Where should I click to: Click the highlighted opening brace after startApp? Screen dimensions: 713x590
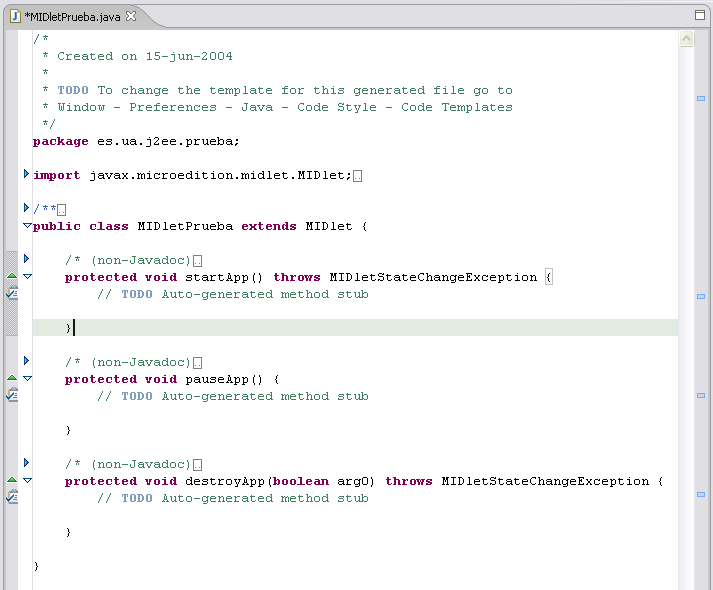tap(549, 277)
